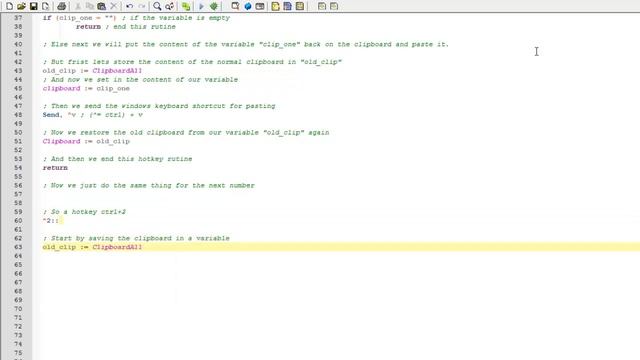Start debugging with the green bug icon
This screenshot has width=640, height=360.
click(x=213, y=6)
